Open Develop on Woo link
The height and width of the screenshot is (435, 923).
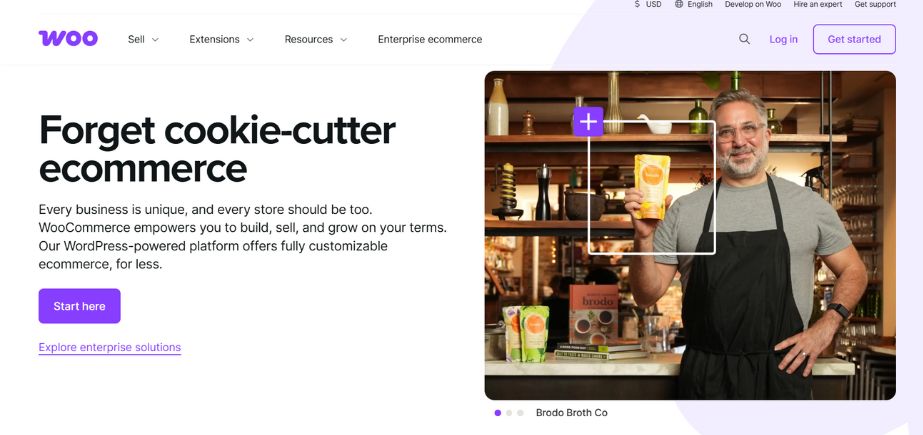753,4
